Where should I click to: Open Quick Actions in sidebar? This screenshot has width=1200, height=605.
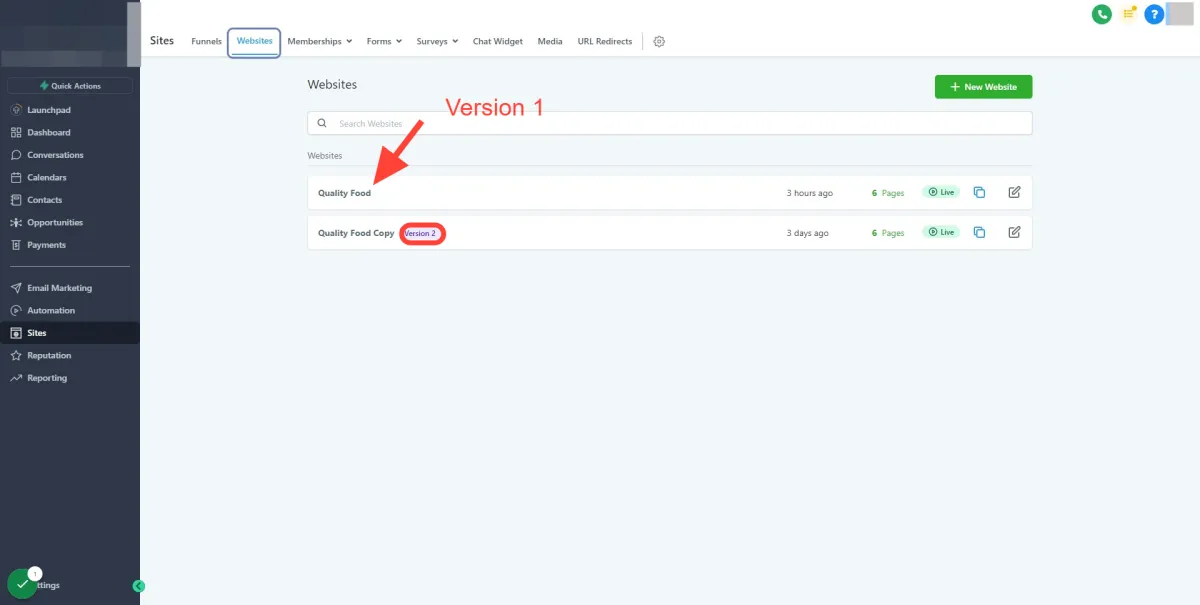(x=70, y=86)
